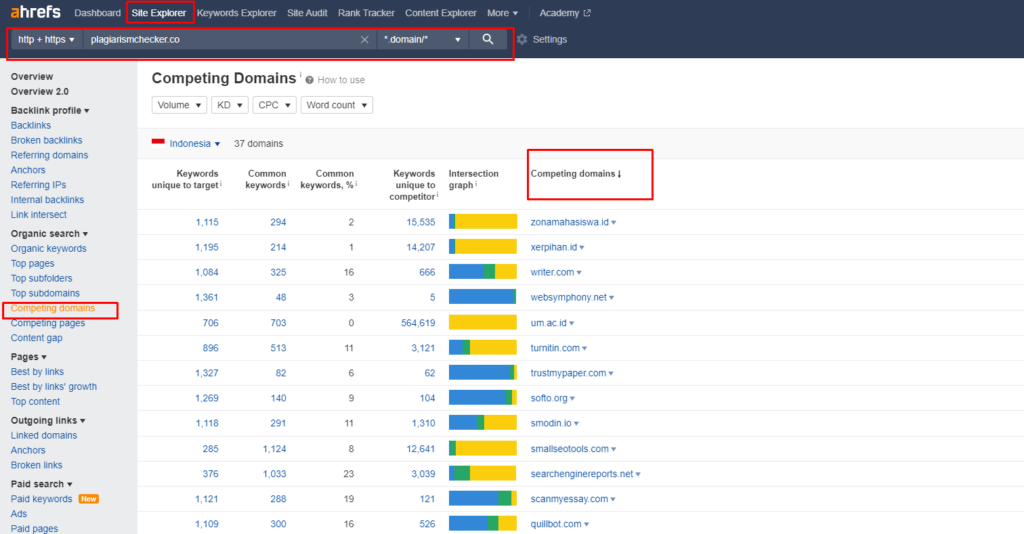This screenshot has width=1024, height=534.
Task: Collapse the Paid search section
Action: (41, 484)
